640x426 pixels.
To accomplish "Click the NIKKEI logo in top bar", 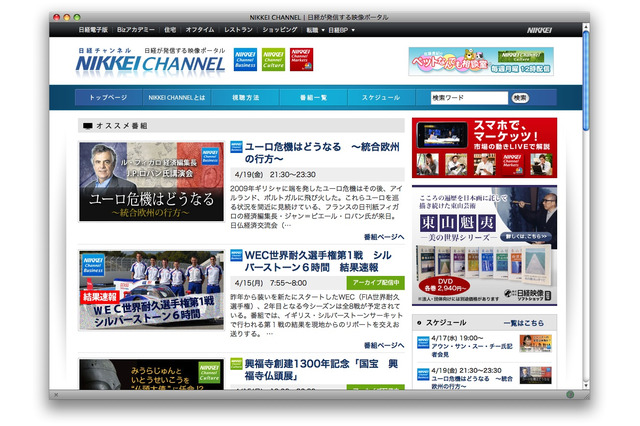I will (539, 30).
